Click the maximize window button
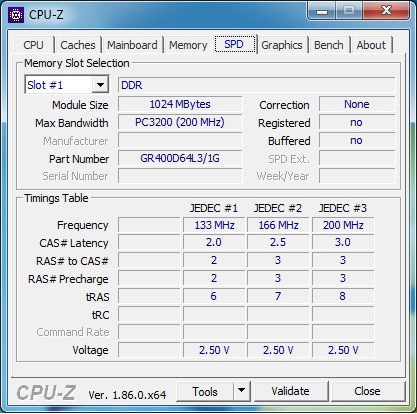 click(349, 11)
